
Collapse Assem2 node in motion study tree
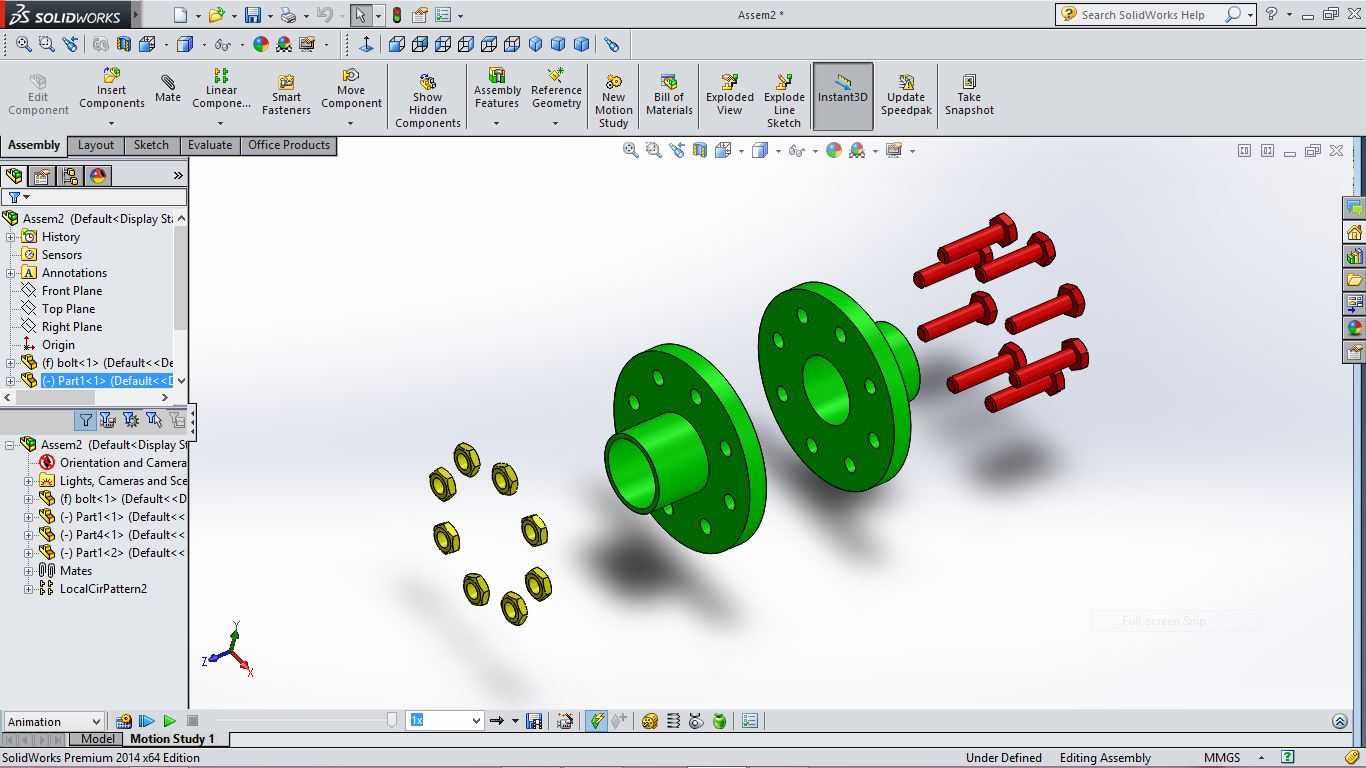pos(10,445)
